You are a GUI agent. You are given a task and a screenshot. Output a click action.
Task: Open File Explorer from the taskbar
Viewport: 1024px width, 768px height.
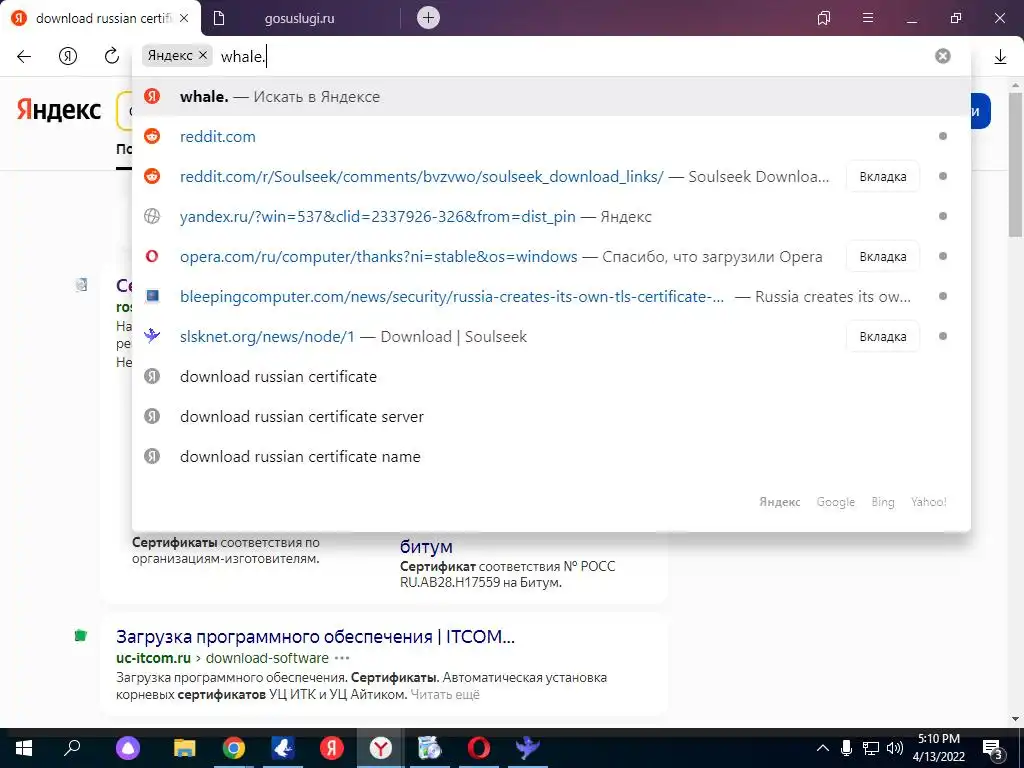tap(184, 748)
